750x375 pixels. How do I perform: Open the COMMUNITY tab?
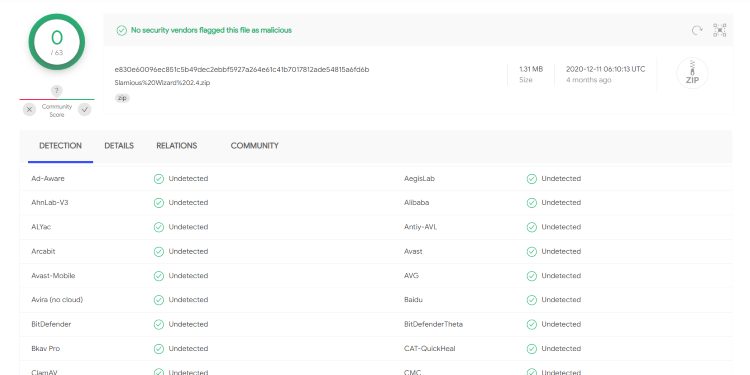254,146
